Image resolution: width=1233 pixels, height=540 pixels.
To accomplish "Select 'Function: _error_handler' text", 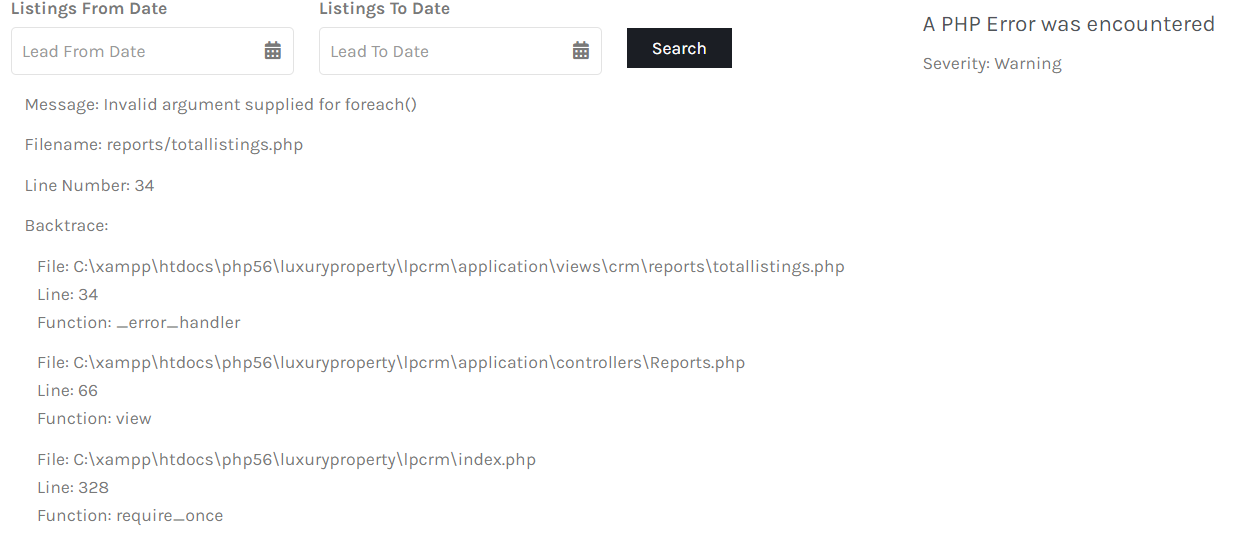I will (x=139, y=323).
